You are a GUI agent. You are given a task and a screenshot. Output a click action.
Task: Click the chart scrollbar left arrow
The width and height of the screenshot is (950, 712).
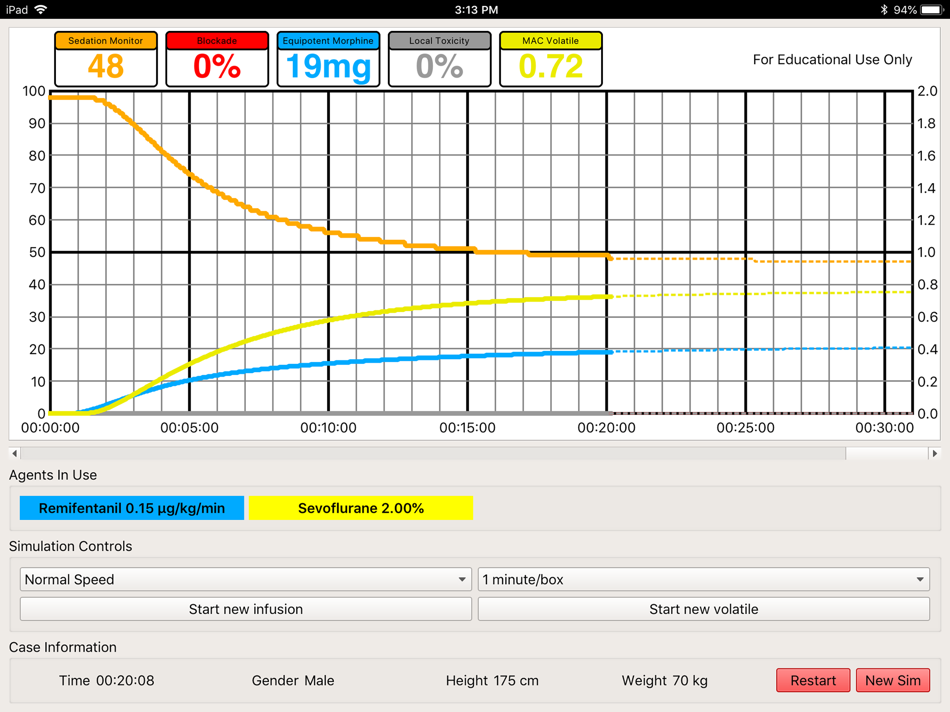[15, 453]
